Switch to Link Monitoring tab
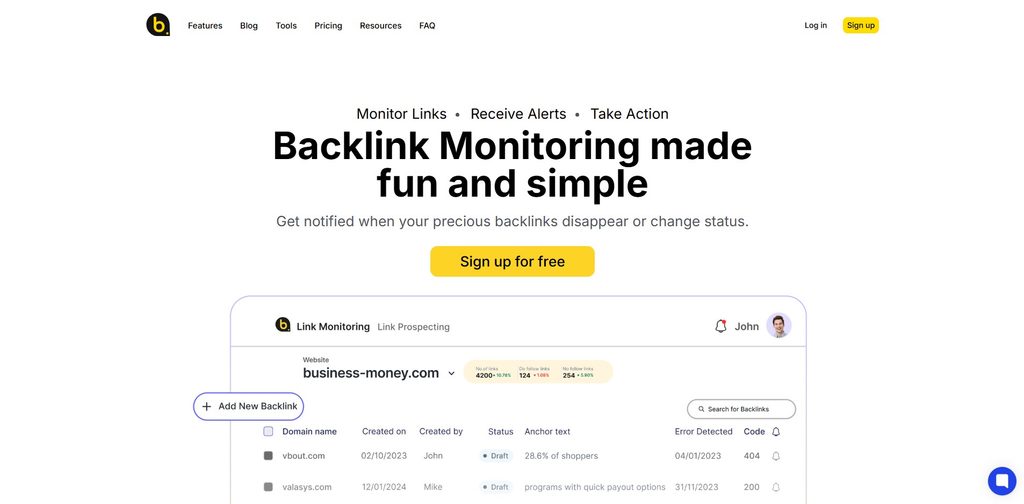 coord(333,326)
